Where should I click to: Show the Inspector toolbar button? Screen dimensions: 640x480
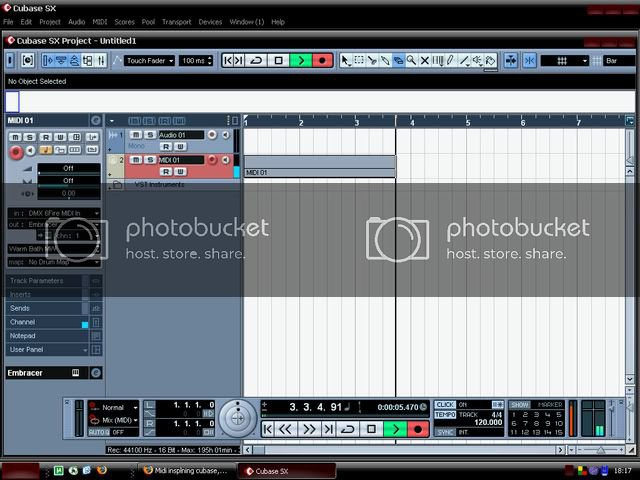pos(48,61)
